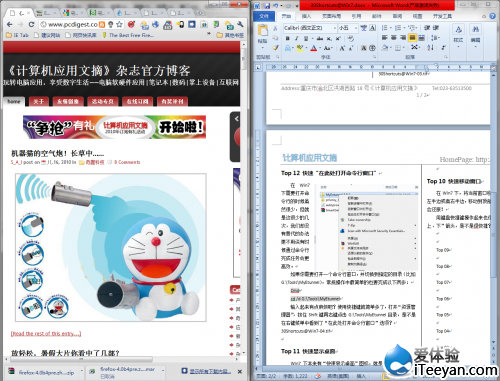
Task: Switch to the second Chrome tab
Action: [x=46, y=13]
